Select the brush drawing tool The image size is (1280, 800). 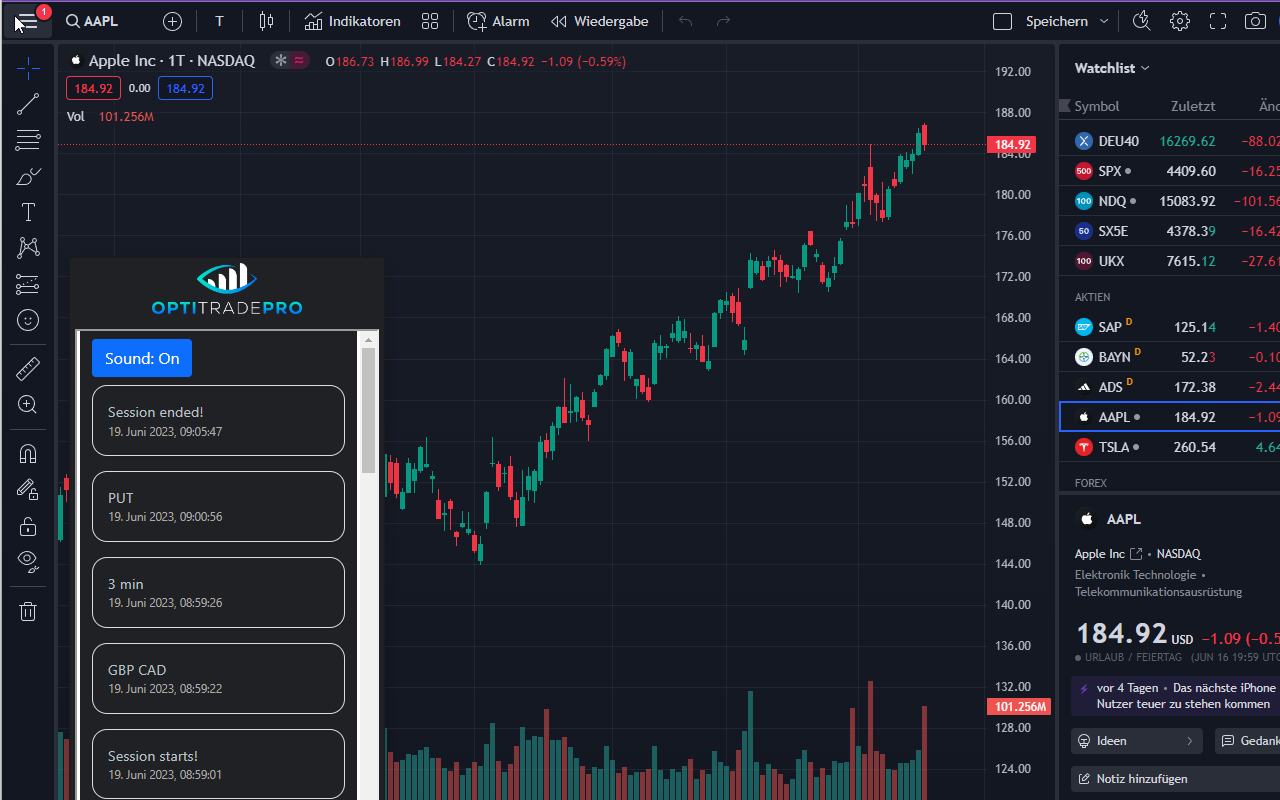click(x=28, y=177)
